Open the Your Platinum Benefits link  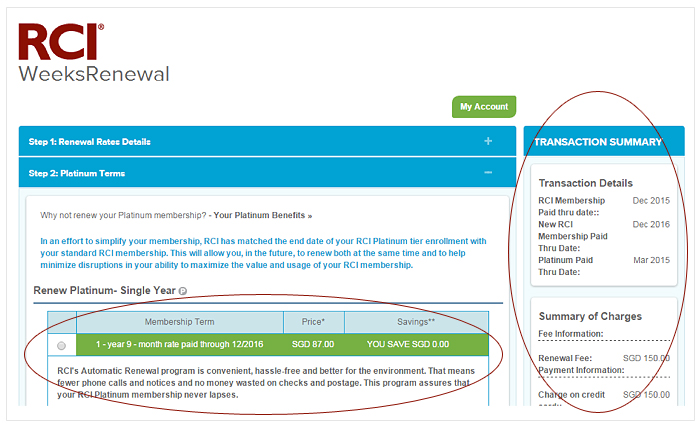262,215
